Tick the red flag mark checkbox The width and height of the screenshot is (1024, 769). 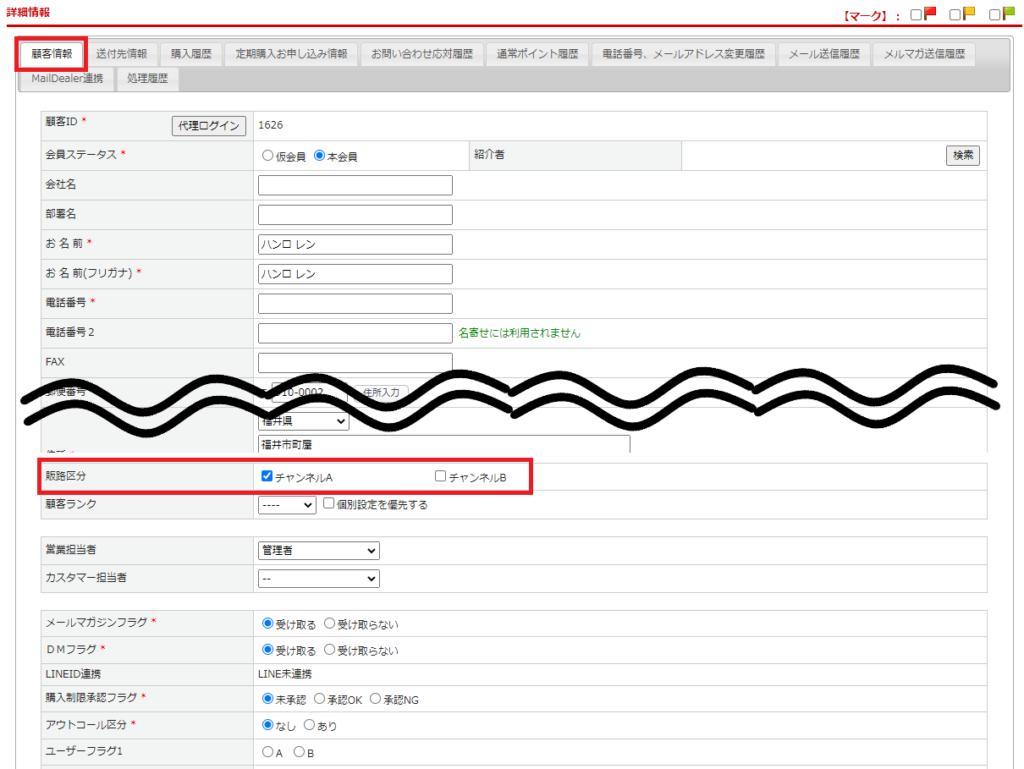coord(916,15)
